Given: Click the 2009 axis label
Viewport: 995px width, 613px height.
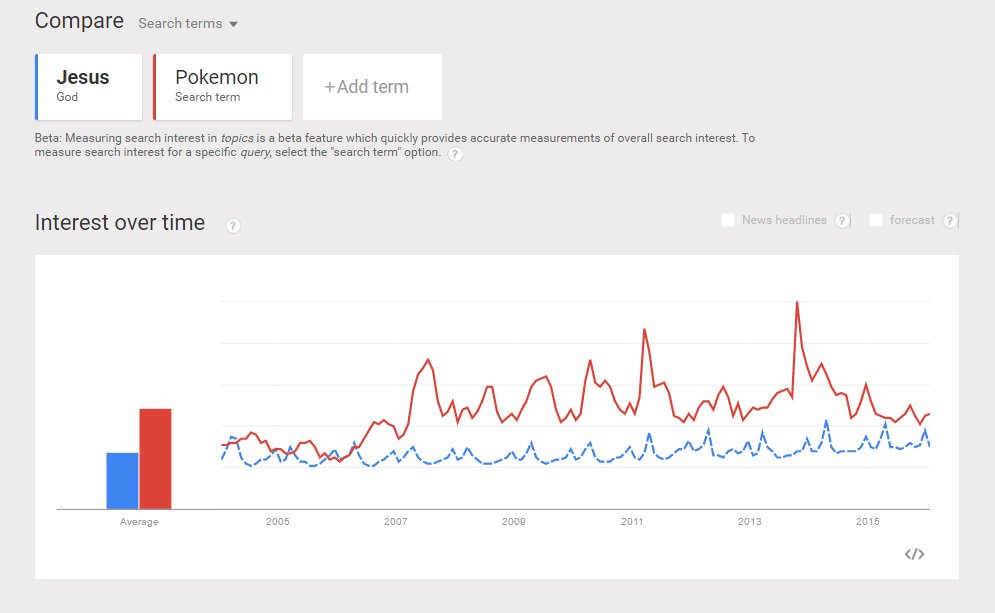Looking at the screenshot, I should (x=513, y=522).
